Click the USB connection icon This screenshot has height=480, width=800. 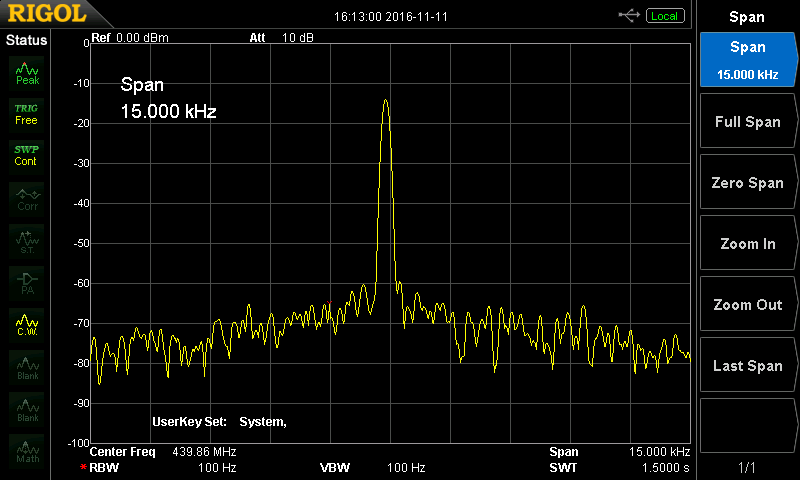[x=630, y=15]
